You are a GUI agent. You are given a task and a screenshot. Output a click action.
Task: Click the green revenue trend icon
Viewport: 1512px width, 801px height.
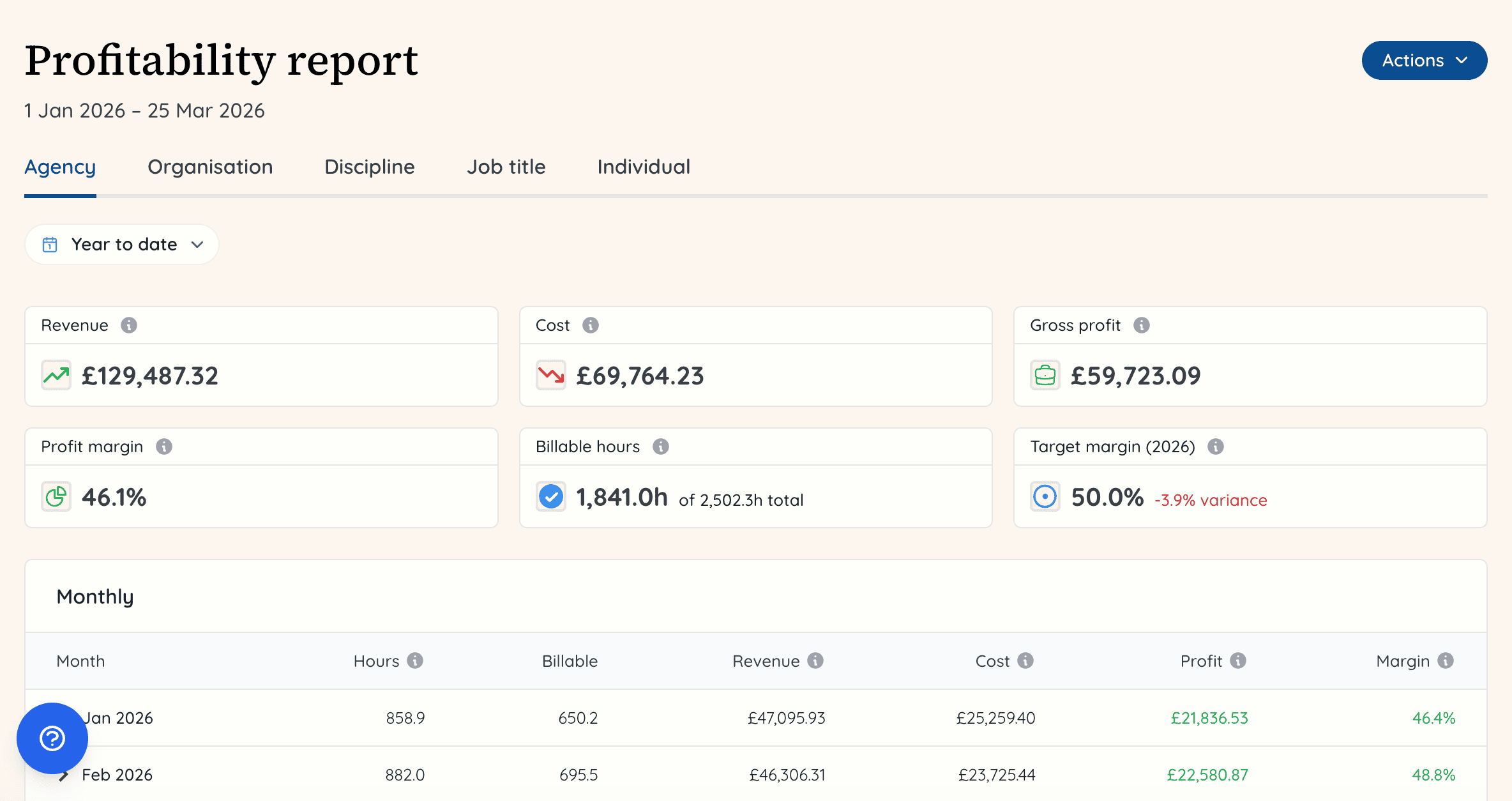pyautogui.click(x=56, y=375)
